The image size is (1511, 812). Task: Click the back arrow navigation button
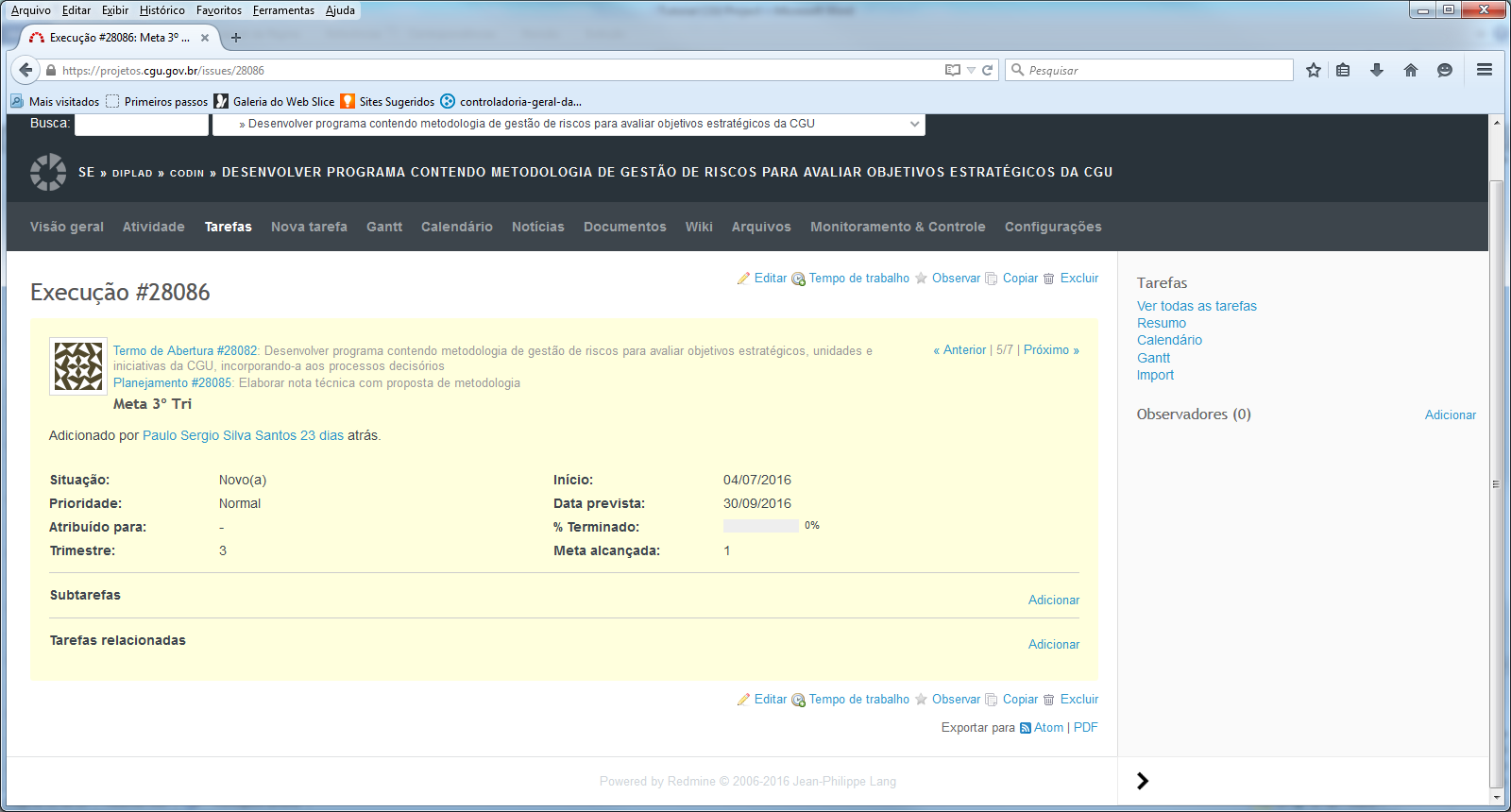[25, 70]
